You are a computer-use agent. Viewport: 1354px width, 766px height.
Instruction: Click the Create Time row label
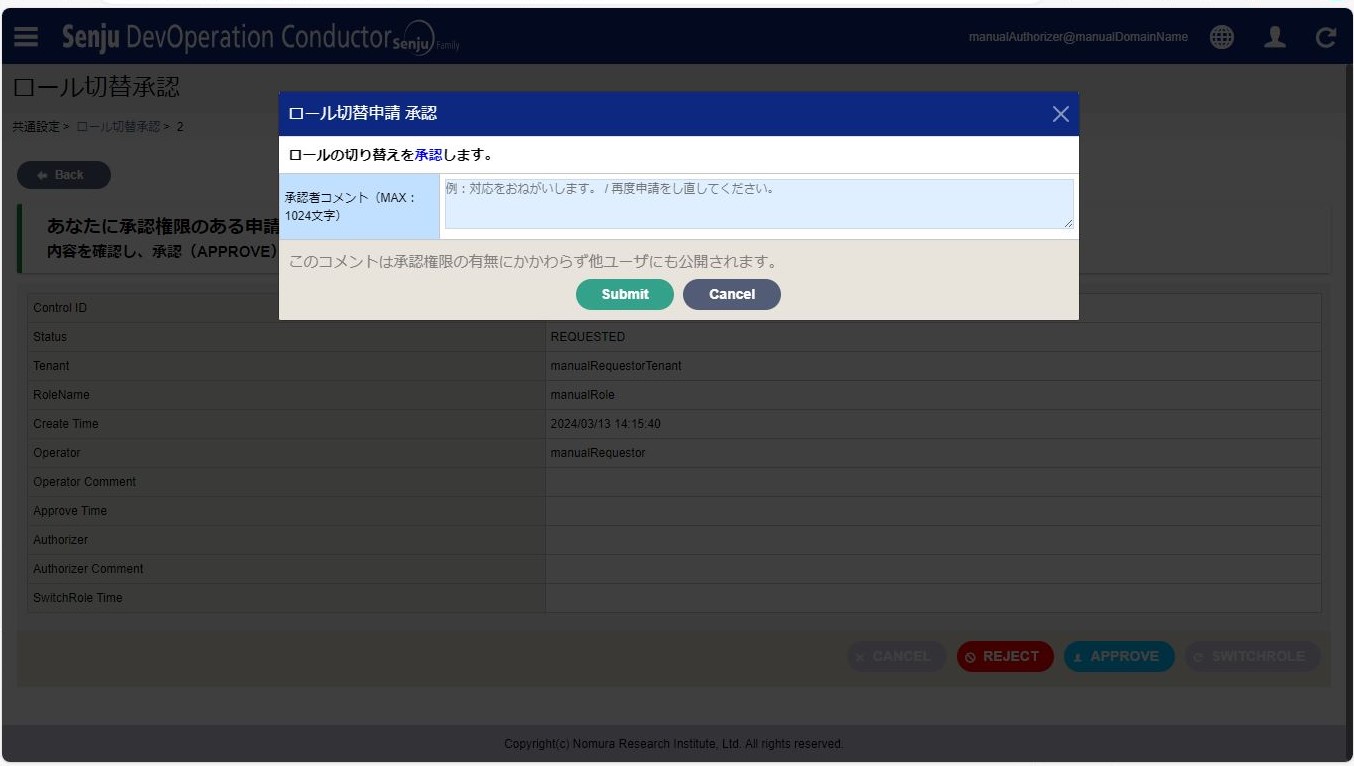66,424
